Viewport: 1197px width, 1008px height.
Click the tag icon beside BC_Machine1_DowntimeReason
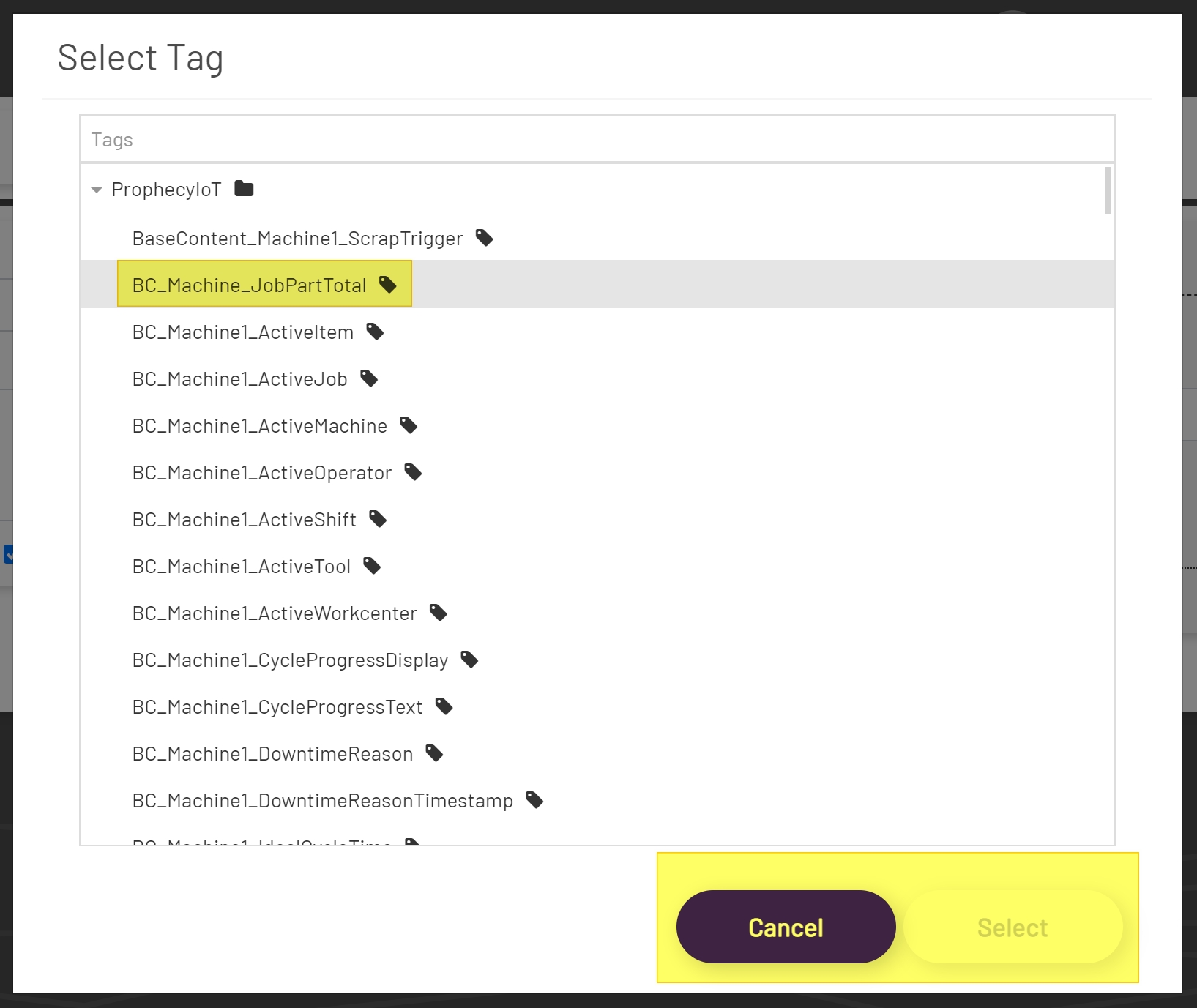(434, 753)
